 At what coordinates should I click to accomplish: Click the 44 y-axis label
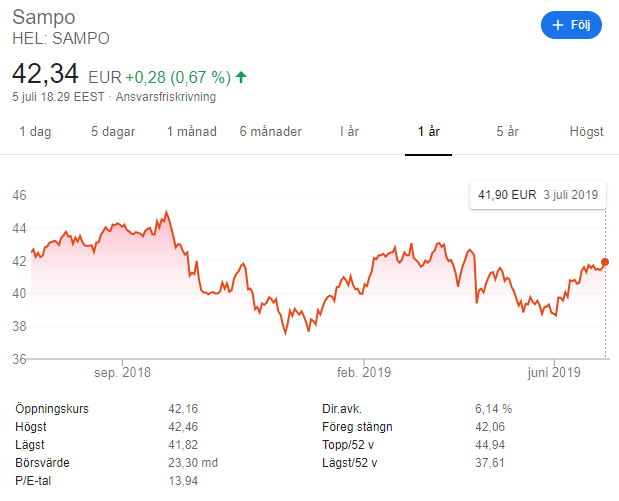(x=19, y=228)
